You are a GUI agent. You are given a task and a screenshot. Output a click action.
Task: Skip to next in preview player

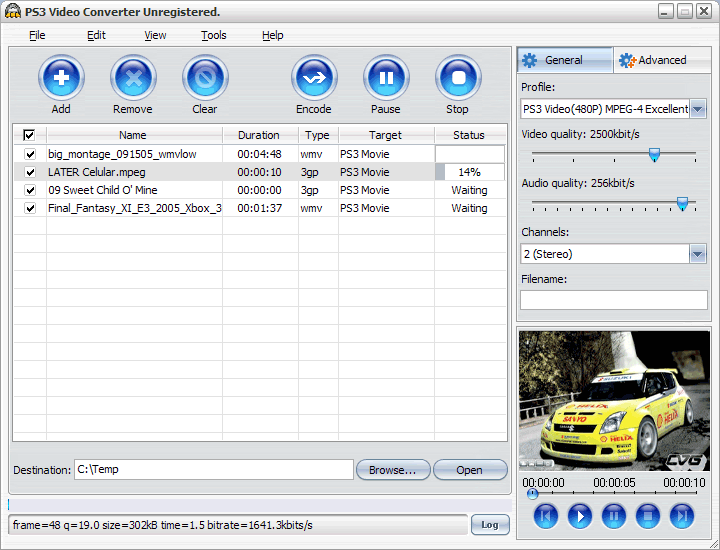tap(682, 516)
